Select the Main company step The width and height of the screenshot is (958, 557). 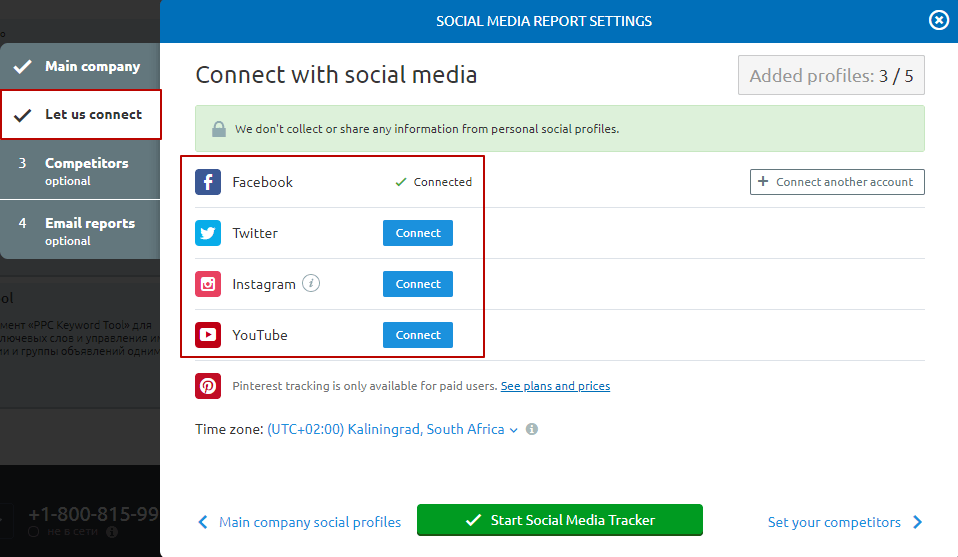[x=80, y=66]
